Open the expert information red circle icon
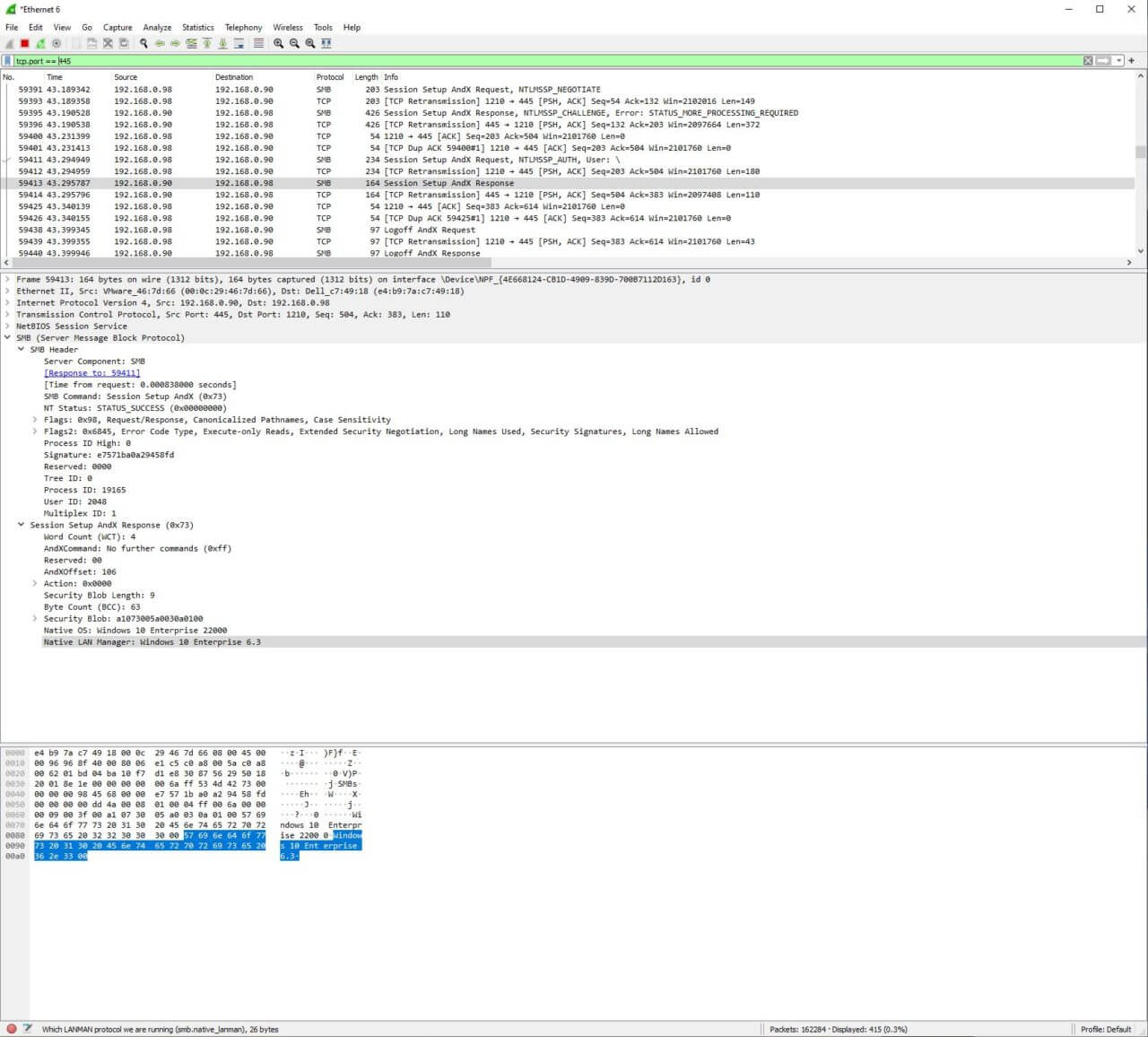The image size is (1148, 1037). pyautogui.click(x=12, y=1029)
